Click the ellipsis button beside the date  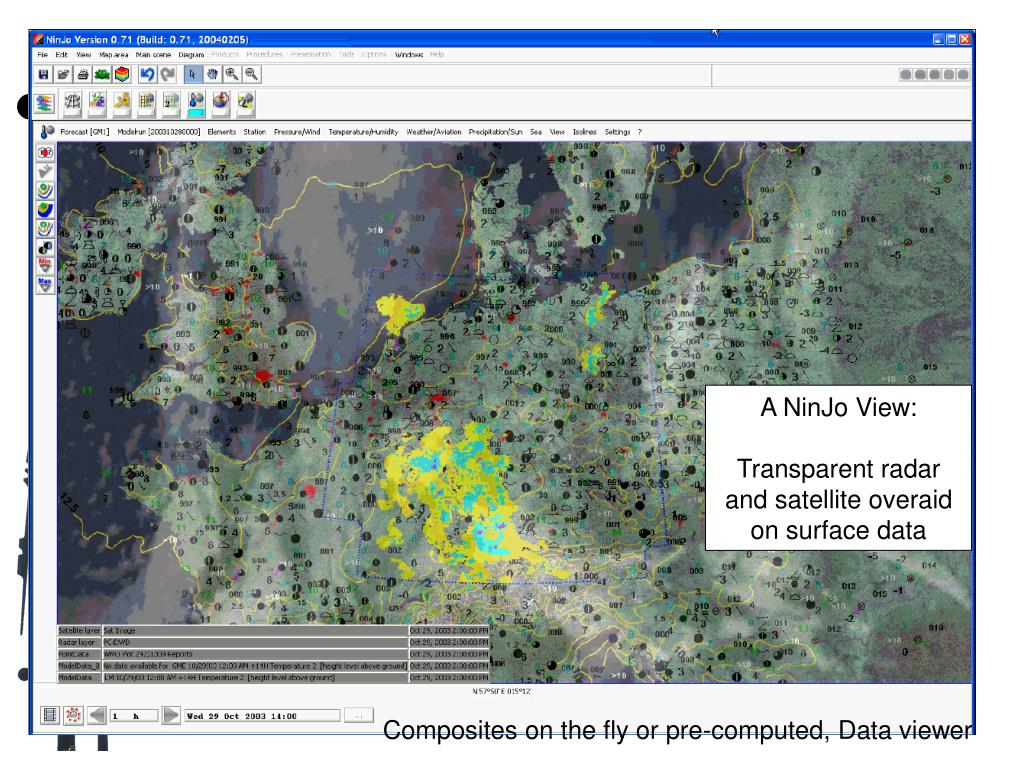click(359, 716)
